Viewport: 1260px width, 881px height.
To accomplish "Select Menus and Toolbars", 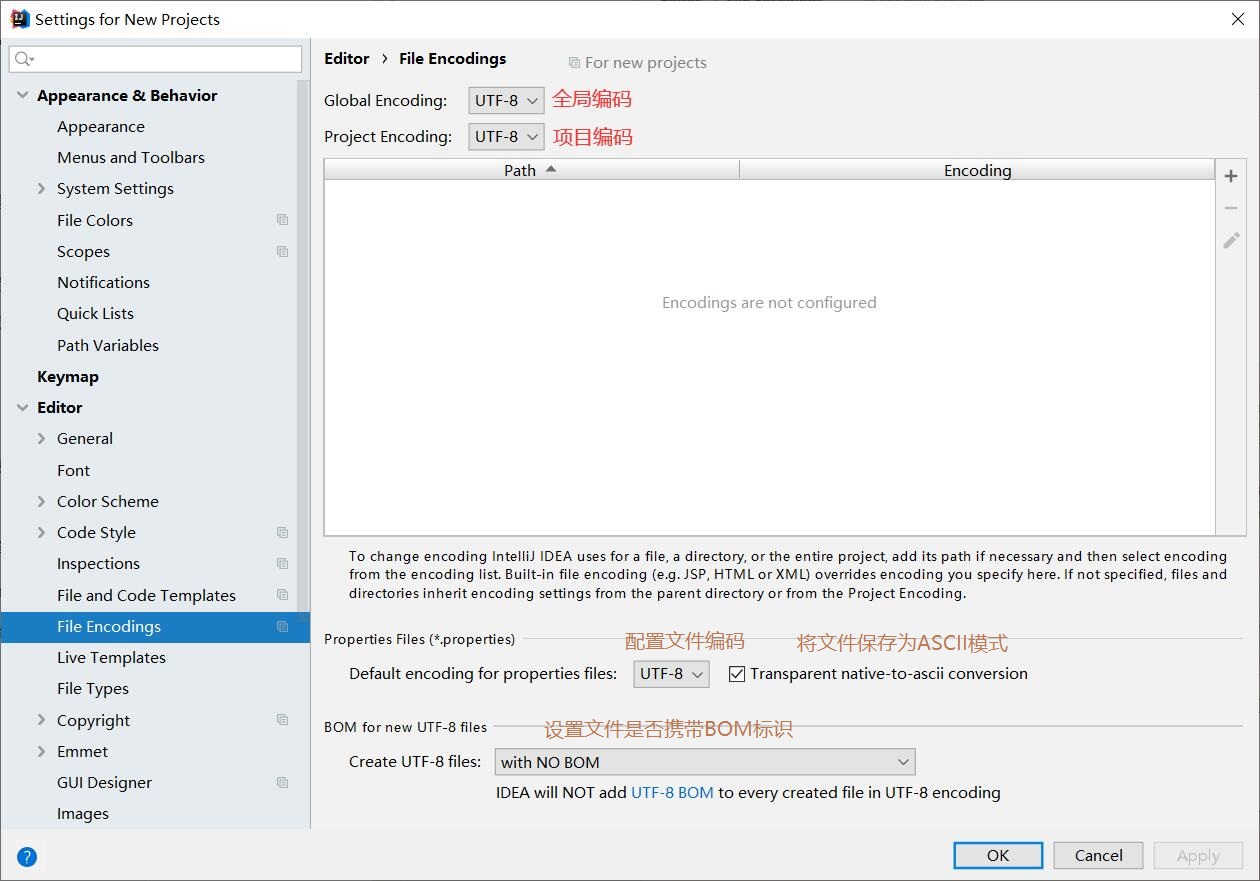I will pyautogui.click(x=131, y=157).
